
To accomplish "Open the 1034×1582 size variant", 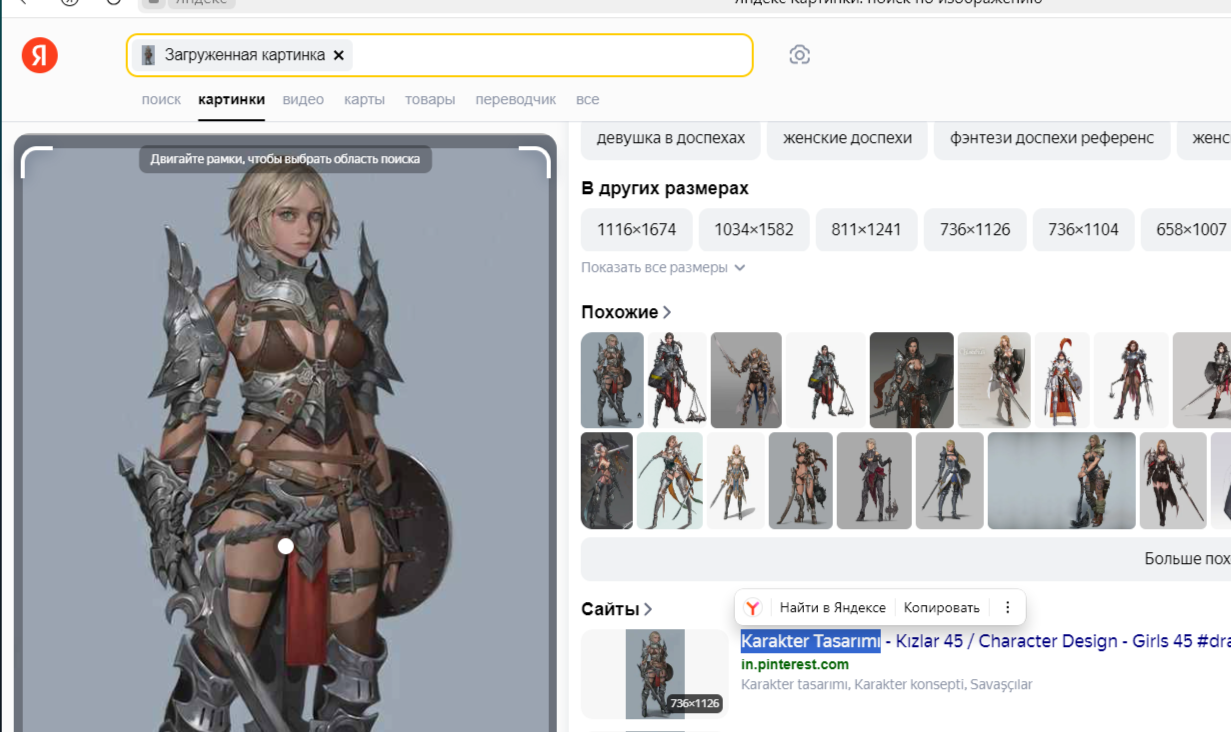I will tap(754, 229).
